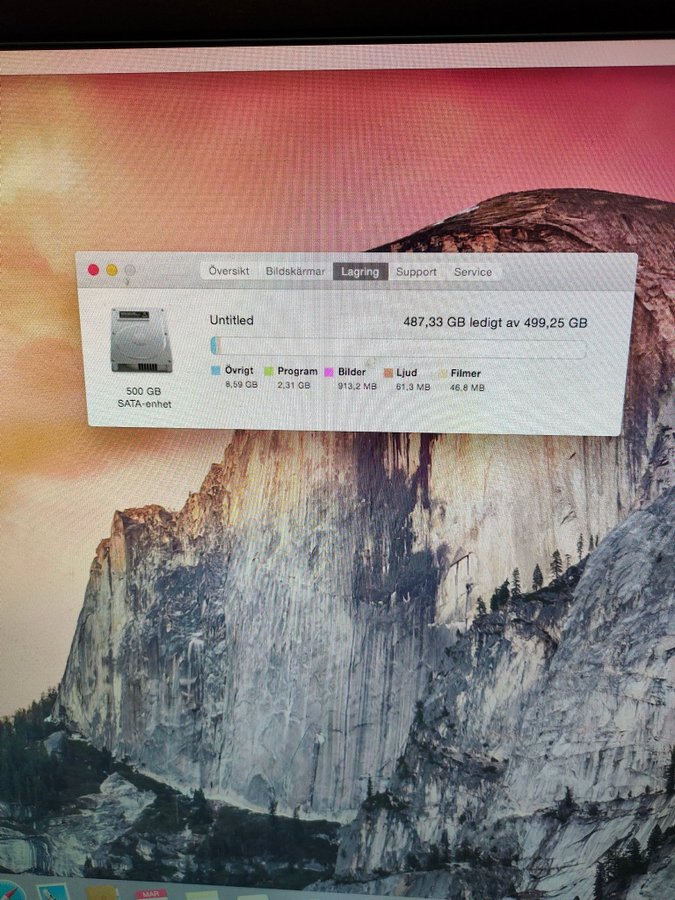Open the Support tab

(x=416, y=272)
